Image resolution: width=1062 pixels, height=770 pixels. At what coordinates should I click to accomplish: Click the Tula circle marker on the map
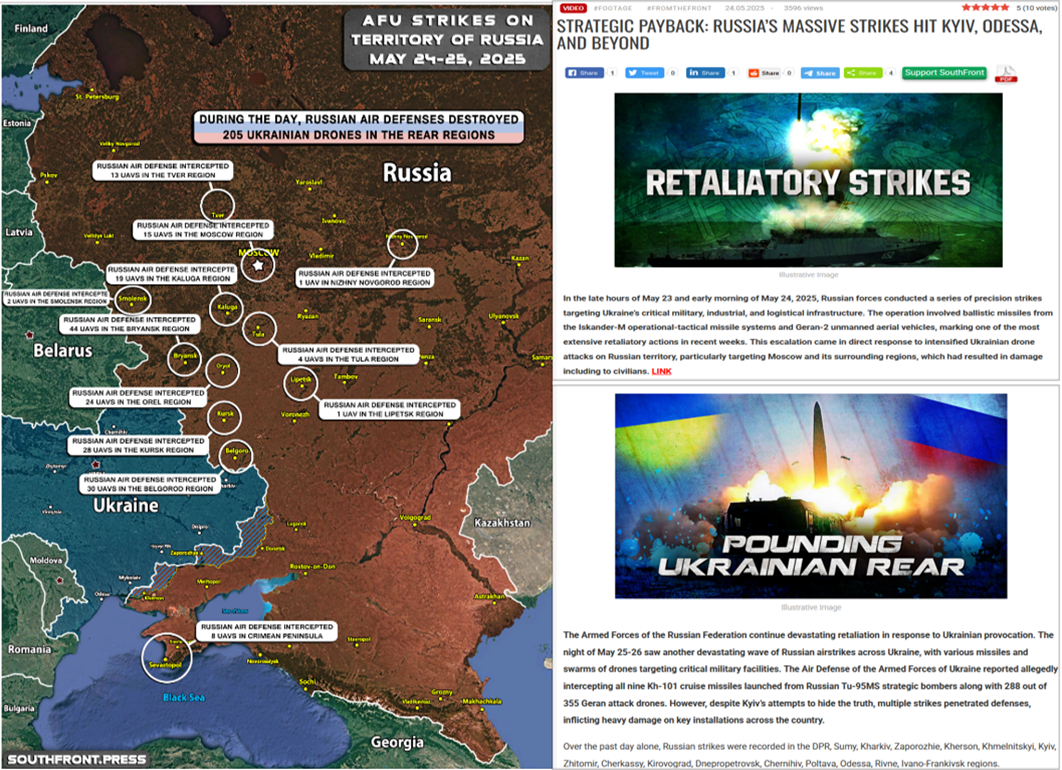coord(259,329)
